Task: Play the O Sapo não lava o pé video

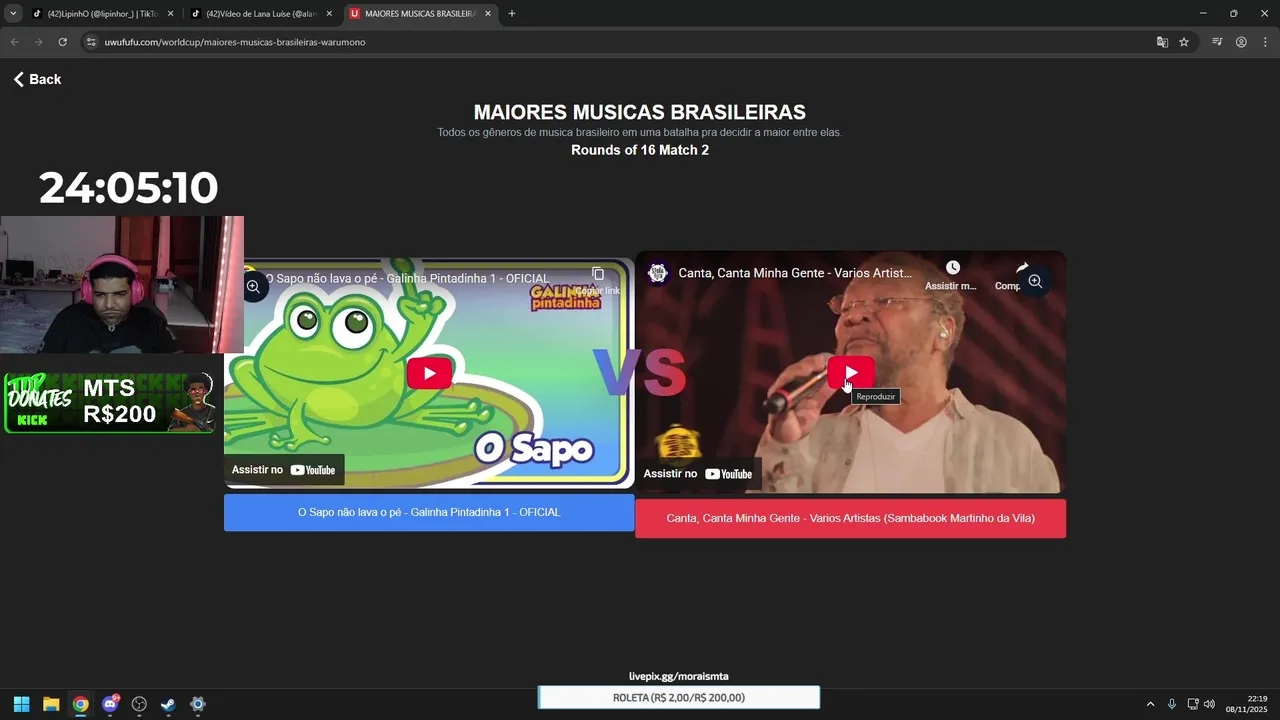Action: point(429,373)
